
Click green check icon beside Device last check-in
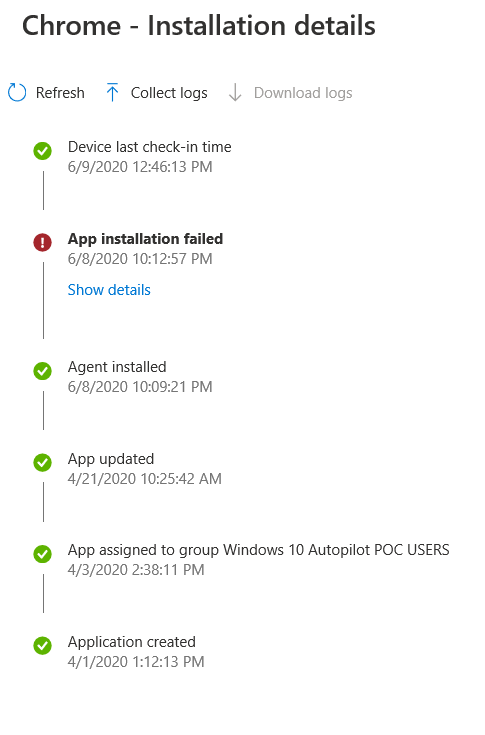tap(43, 151)
